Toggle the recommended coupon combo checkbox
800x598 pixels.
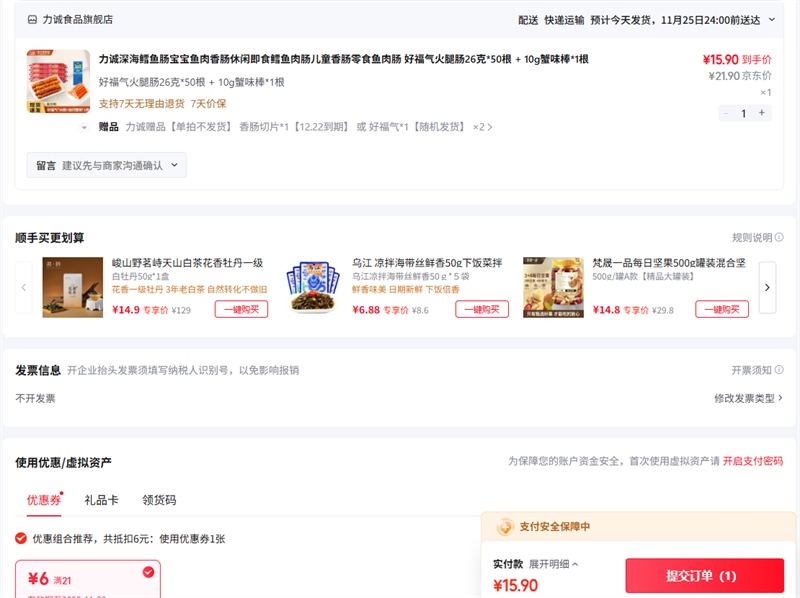(21, 538)
